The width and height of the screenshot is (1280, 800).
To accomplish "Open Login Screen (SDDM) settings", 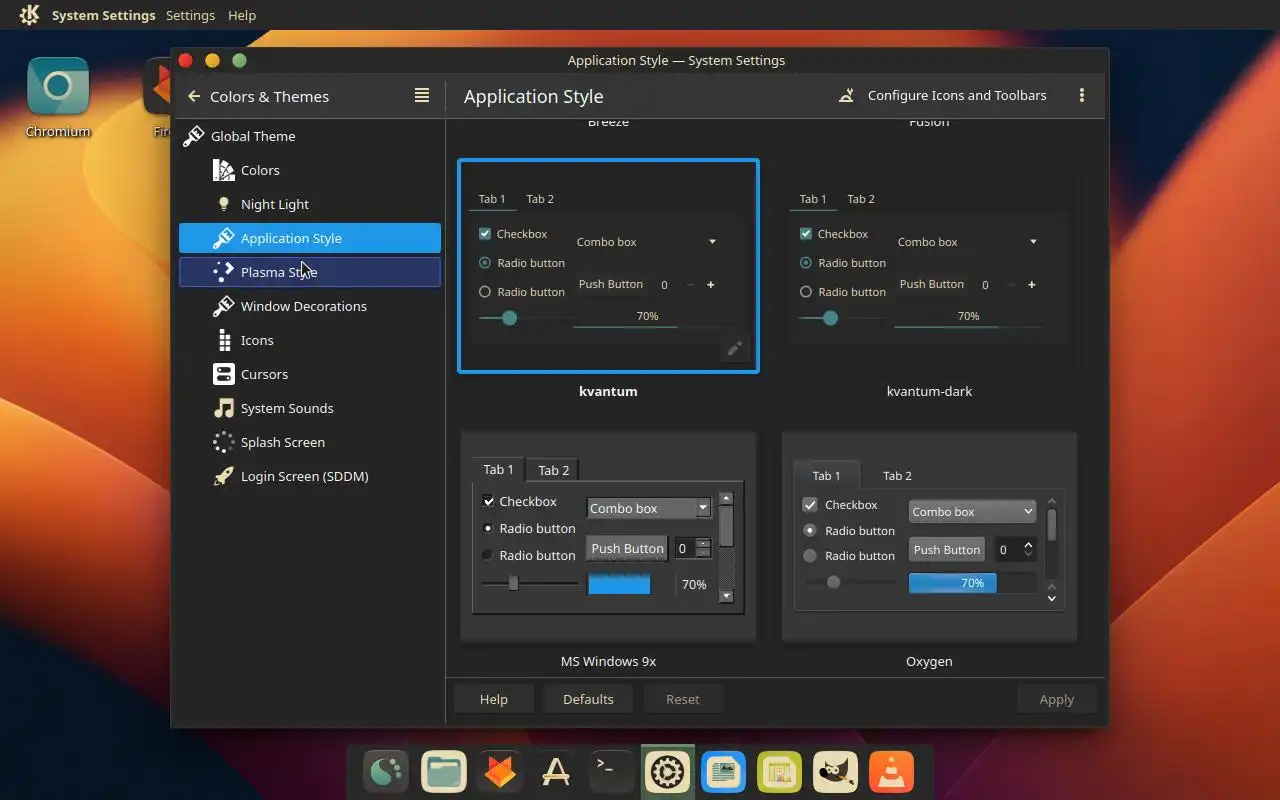I will tap(310, 476).
